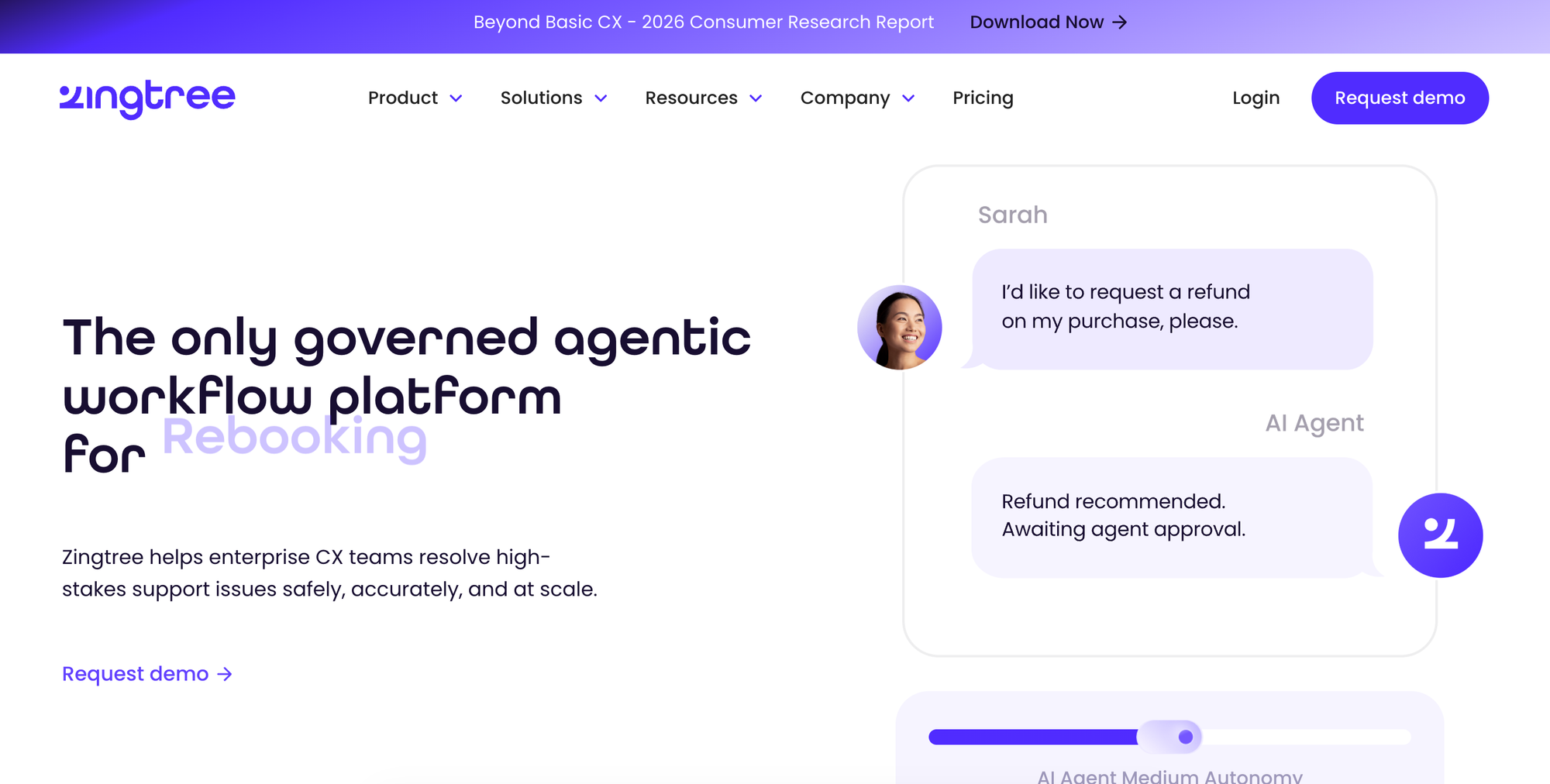Expand the Company dropdown chevron
This screenshot has height=784, width=1550.
(908, 98)
